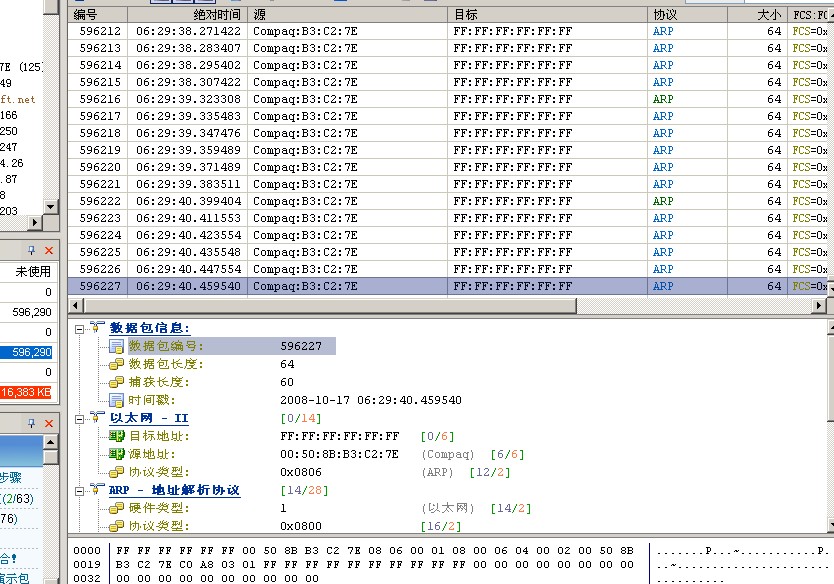This screenshot has width=834, height=584.
Task: Collapse the ARP 地址解析协议 tree node
Action: [x=79, y=490]
